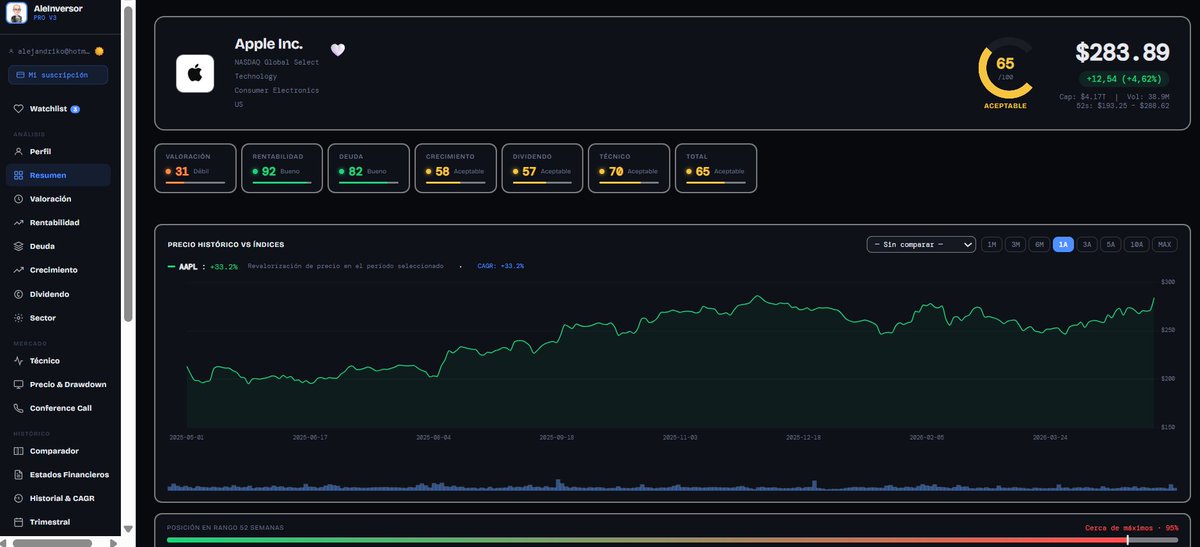This screenshot has width=1200, height=547.
Task: Click the Crecimiento 58 score card
Action: pos(456,166)
